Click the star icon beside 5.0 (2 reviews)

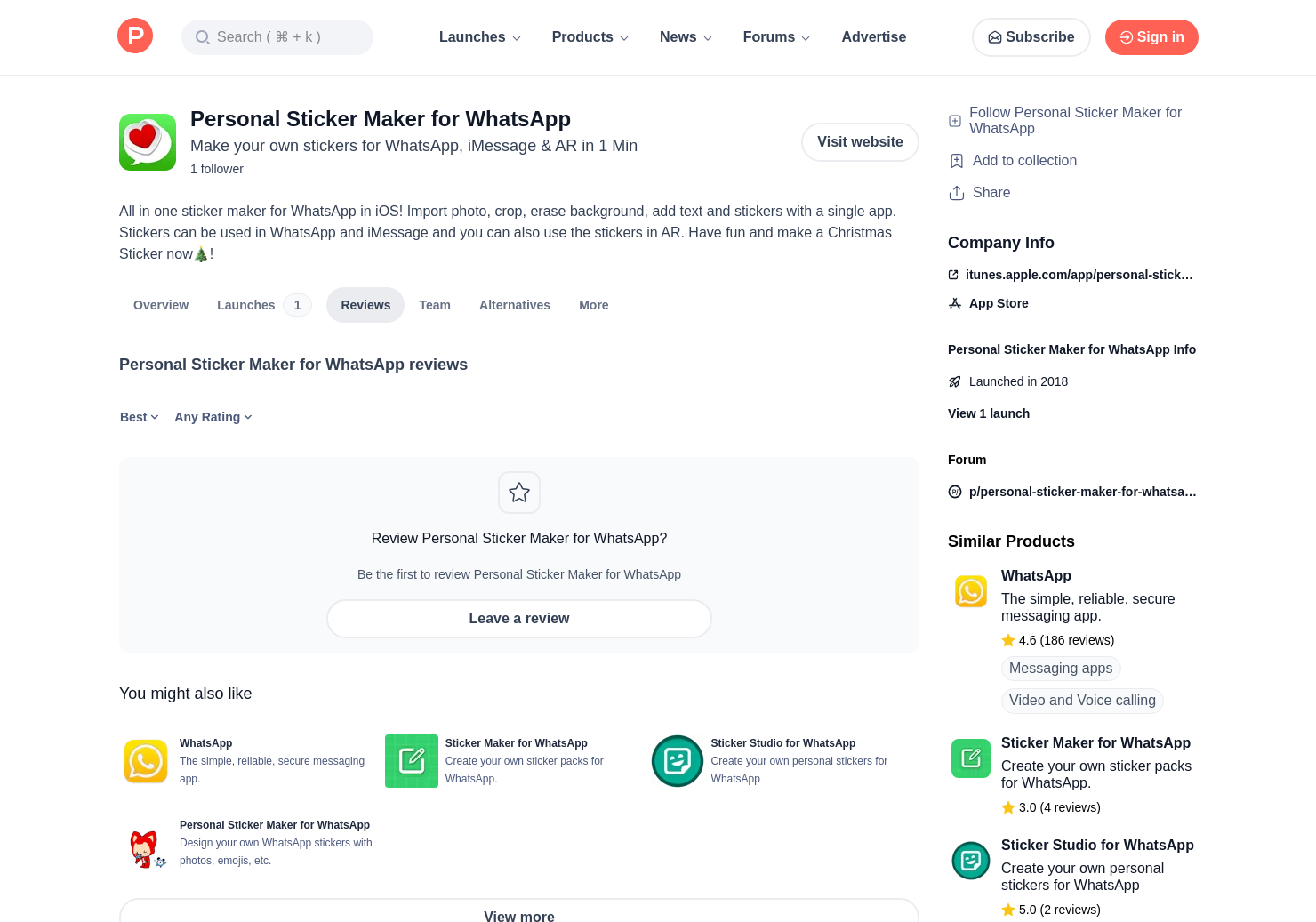point(1008,910)
